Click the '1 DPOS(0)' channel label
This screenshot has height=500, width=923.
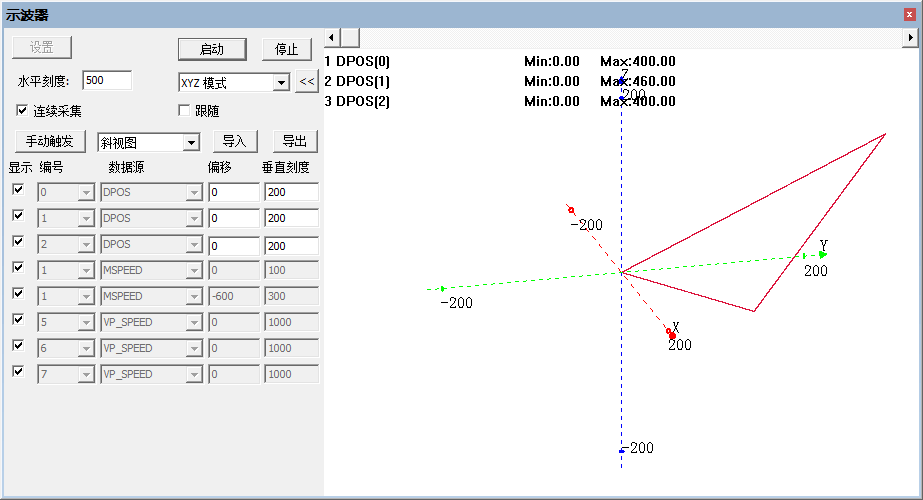tap(357, 61)
